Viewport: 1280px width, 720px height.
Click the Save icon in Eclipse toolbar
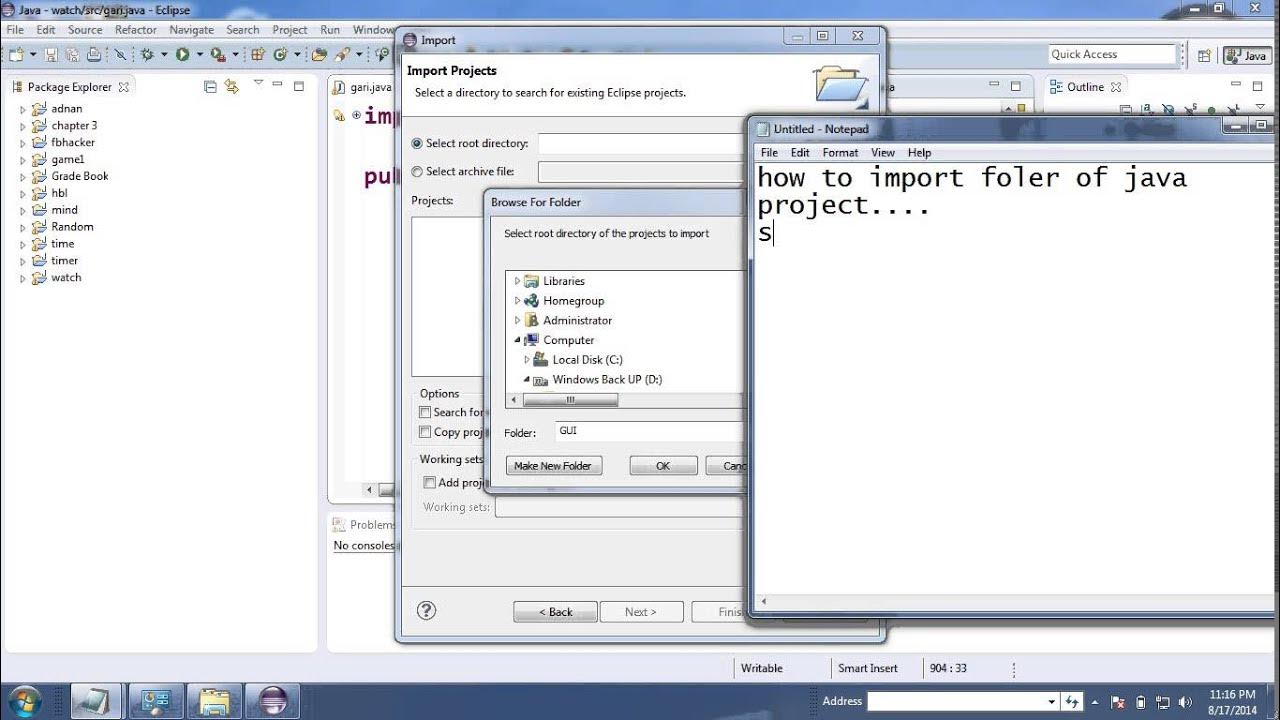[x=51, y=55]
